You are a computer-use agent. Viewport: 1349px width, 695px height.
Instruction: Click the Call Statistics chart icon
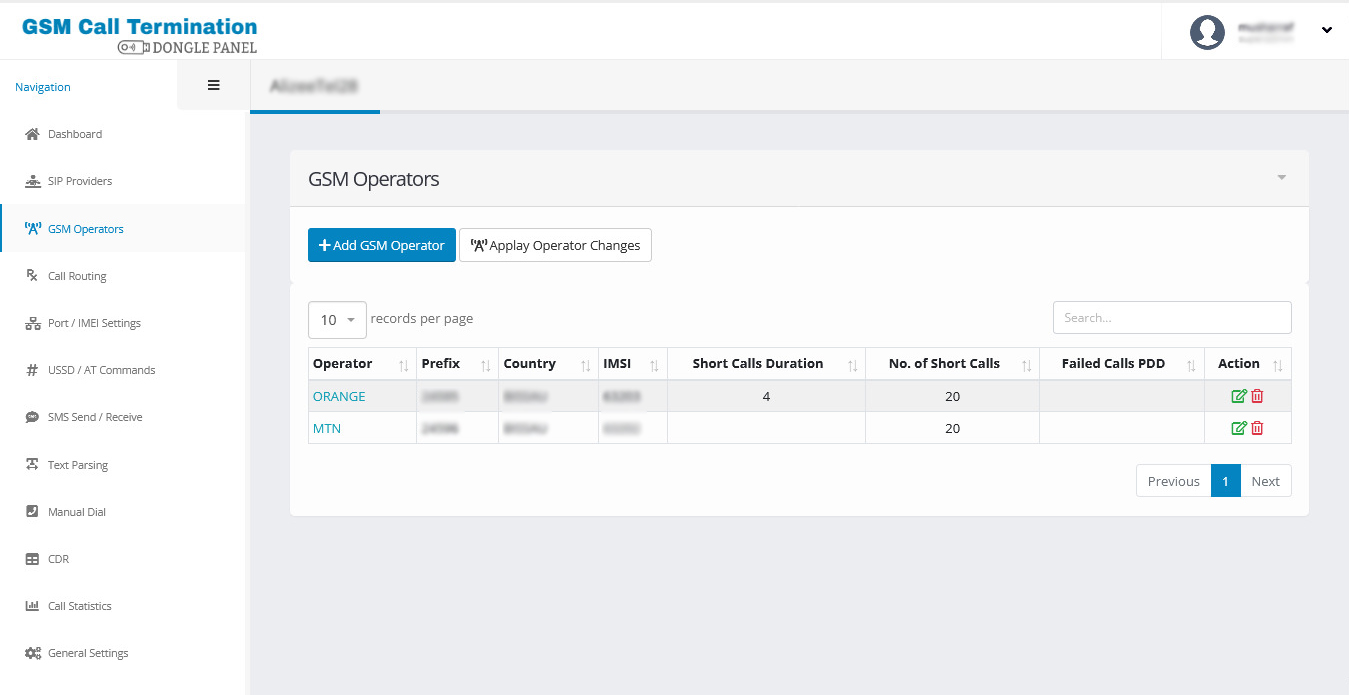tap(32, 606)
